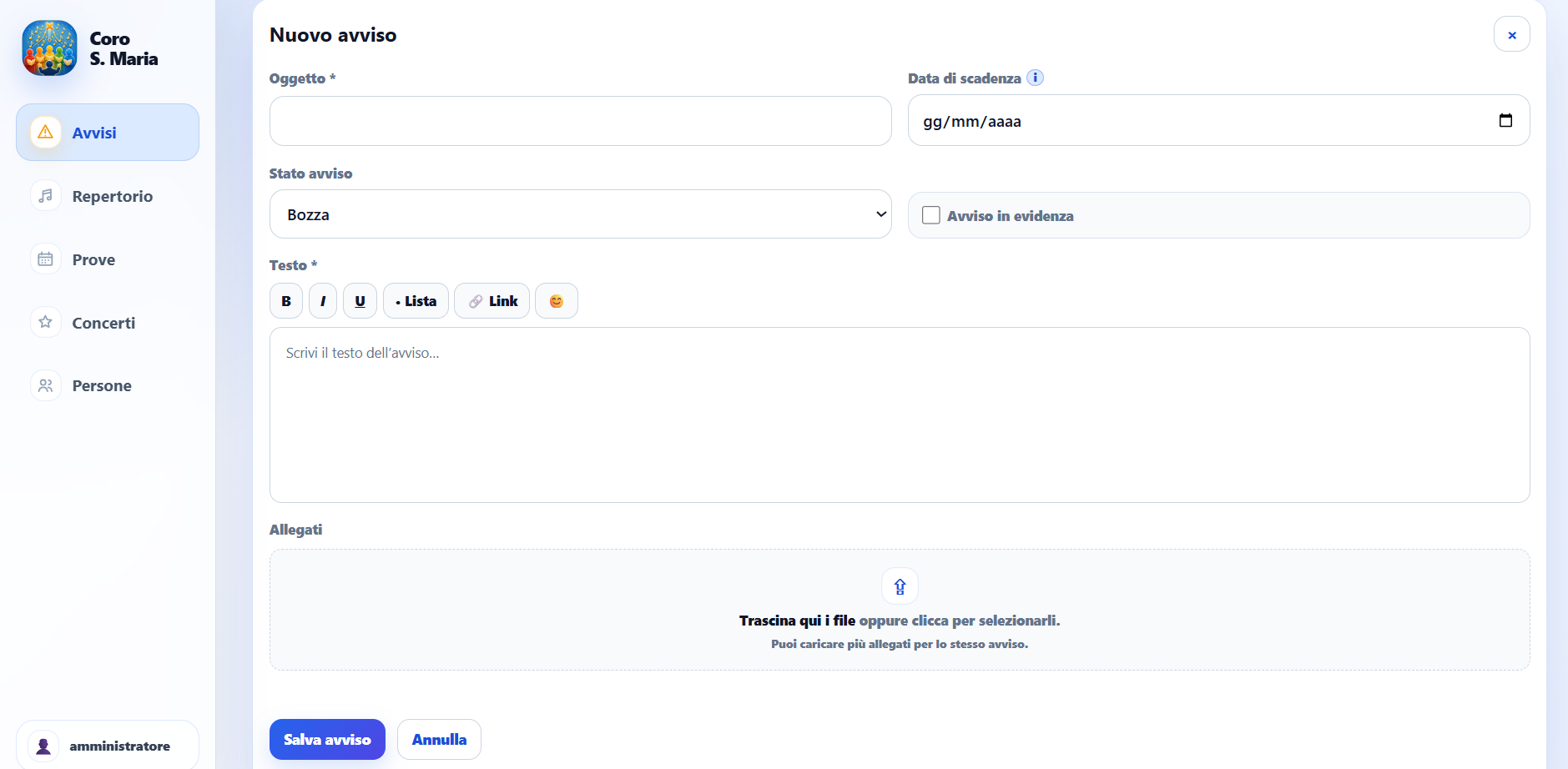This screenshot has width=1568, height=769.
Task: Go to the Repertorio section
Action: click(108, 196)
